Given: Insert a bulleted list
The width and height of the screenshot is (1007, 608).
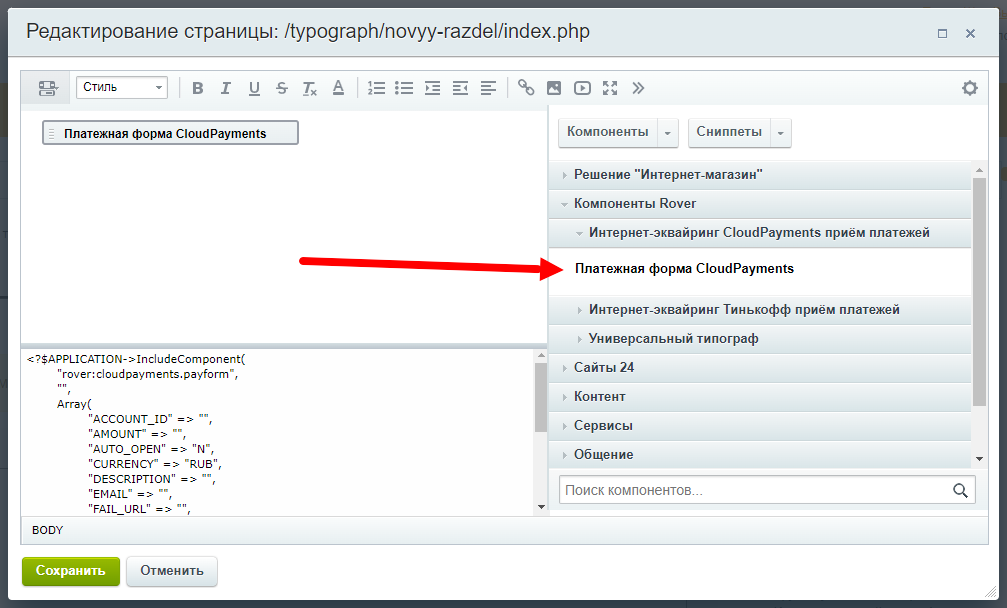Looking at the screenshot, I should coord(404,88).
